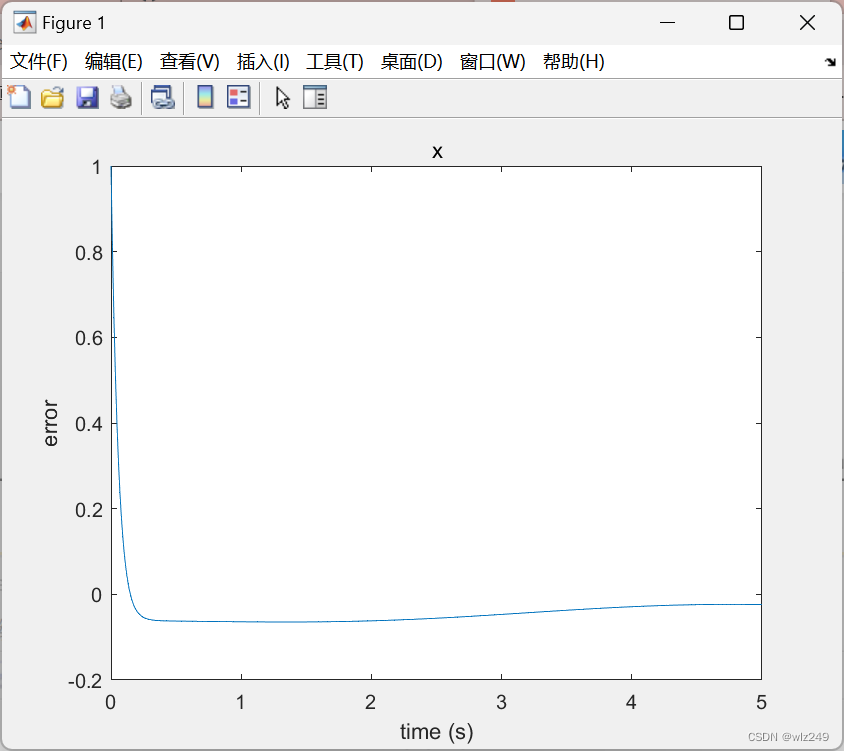Viewport: 844px width, 751px height.
Task: Open the 插入(I) menu
Action: click(263, 61)
